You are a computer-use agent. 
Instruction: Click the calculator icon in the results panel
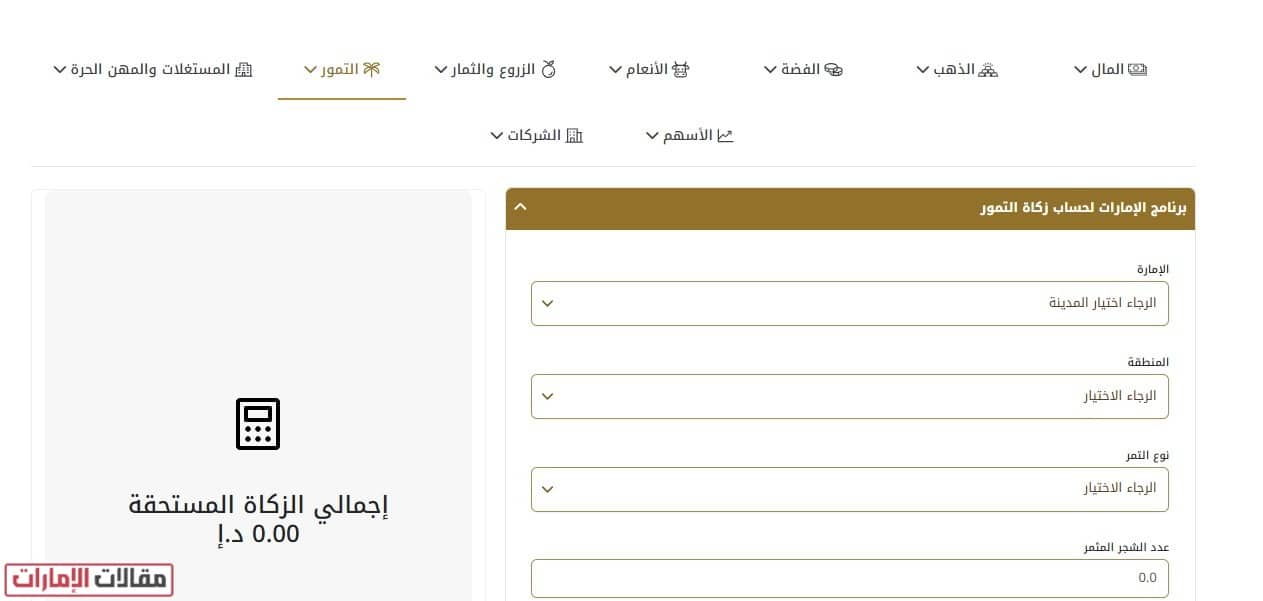(258, 424)
